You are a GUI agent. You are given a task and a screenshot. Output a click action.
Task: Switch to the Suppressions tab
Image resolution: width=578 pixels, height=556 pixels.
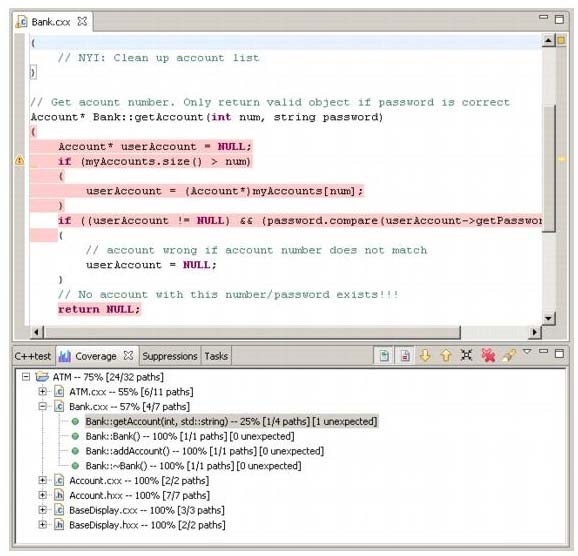pos(170,356)
